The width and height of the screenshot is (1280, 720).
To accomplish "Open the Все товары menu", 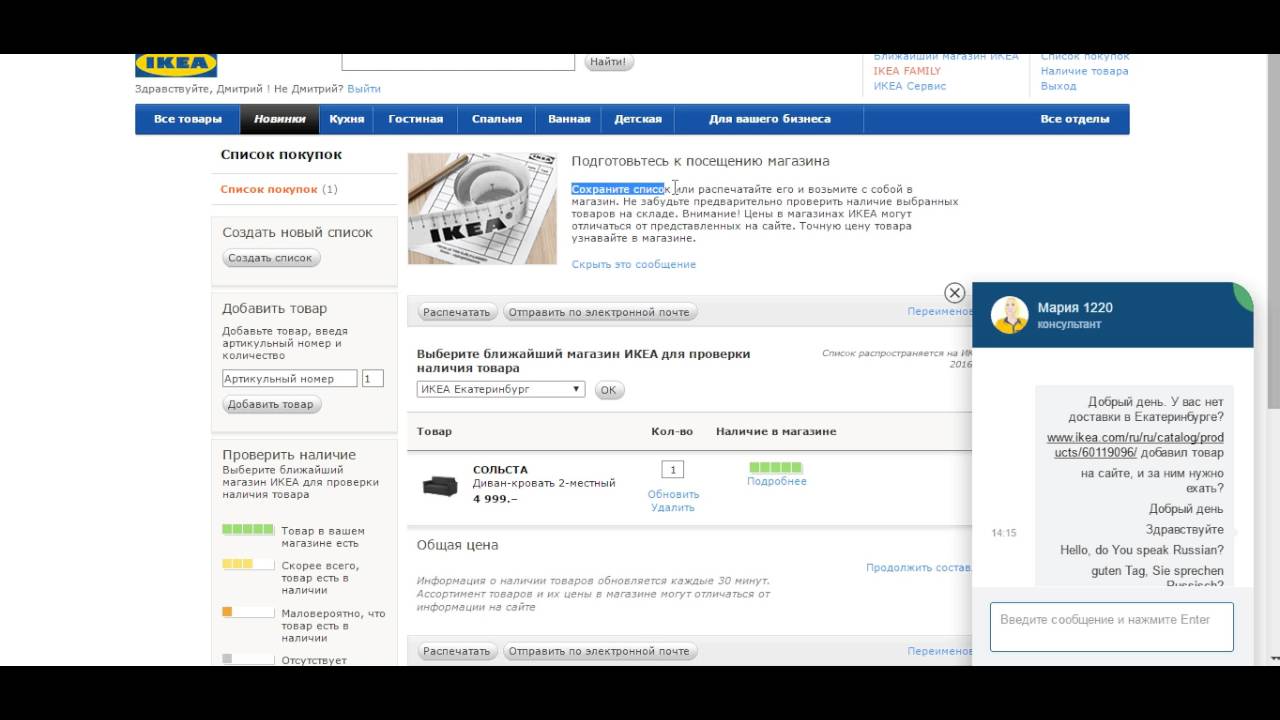I will point(188,119).
